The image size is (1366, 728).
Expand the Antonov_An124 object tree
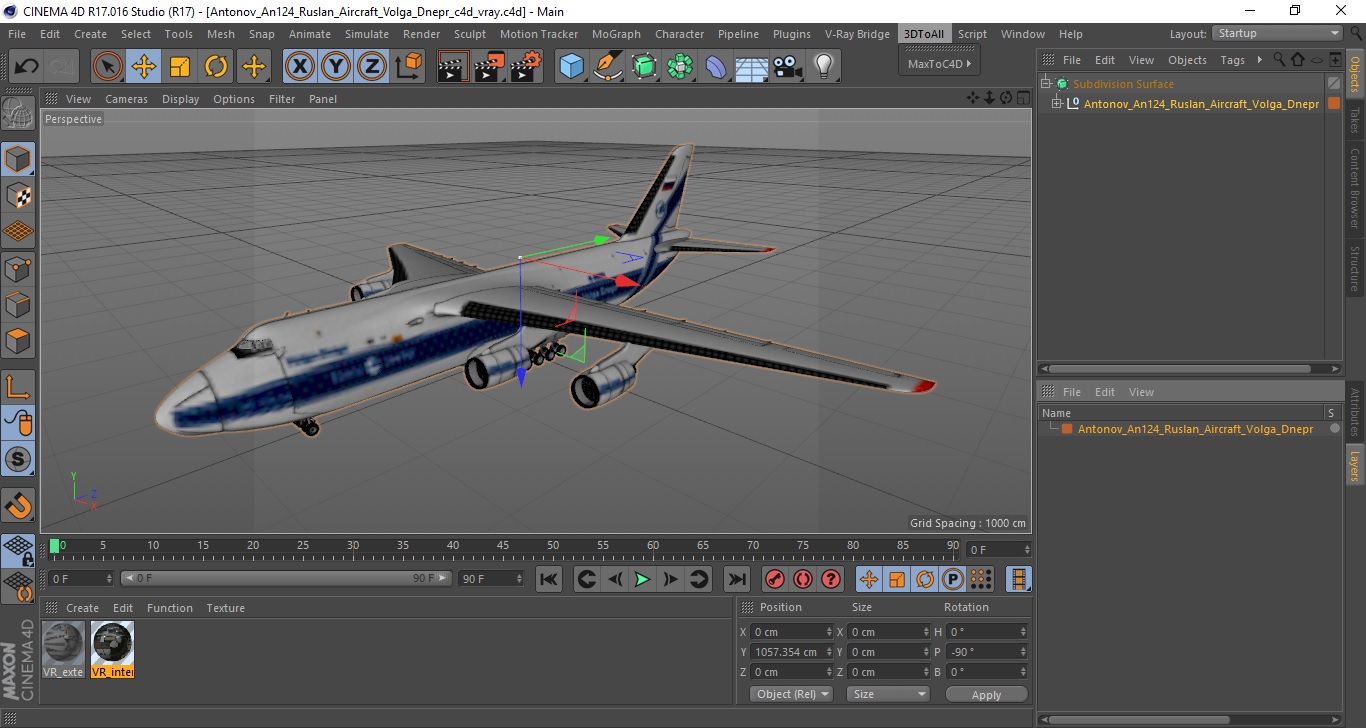coord(1057,103)
